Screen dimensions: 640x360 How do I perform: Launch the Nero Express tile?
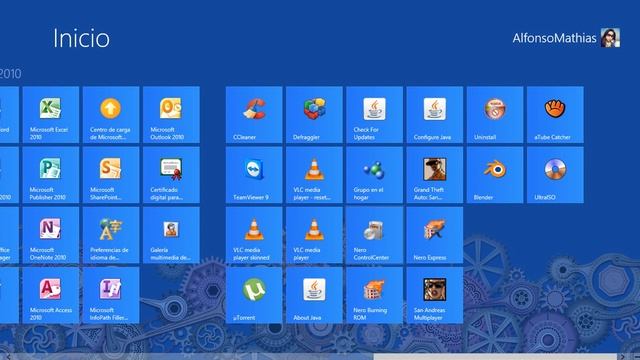(x=435, y=235)
